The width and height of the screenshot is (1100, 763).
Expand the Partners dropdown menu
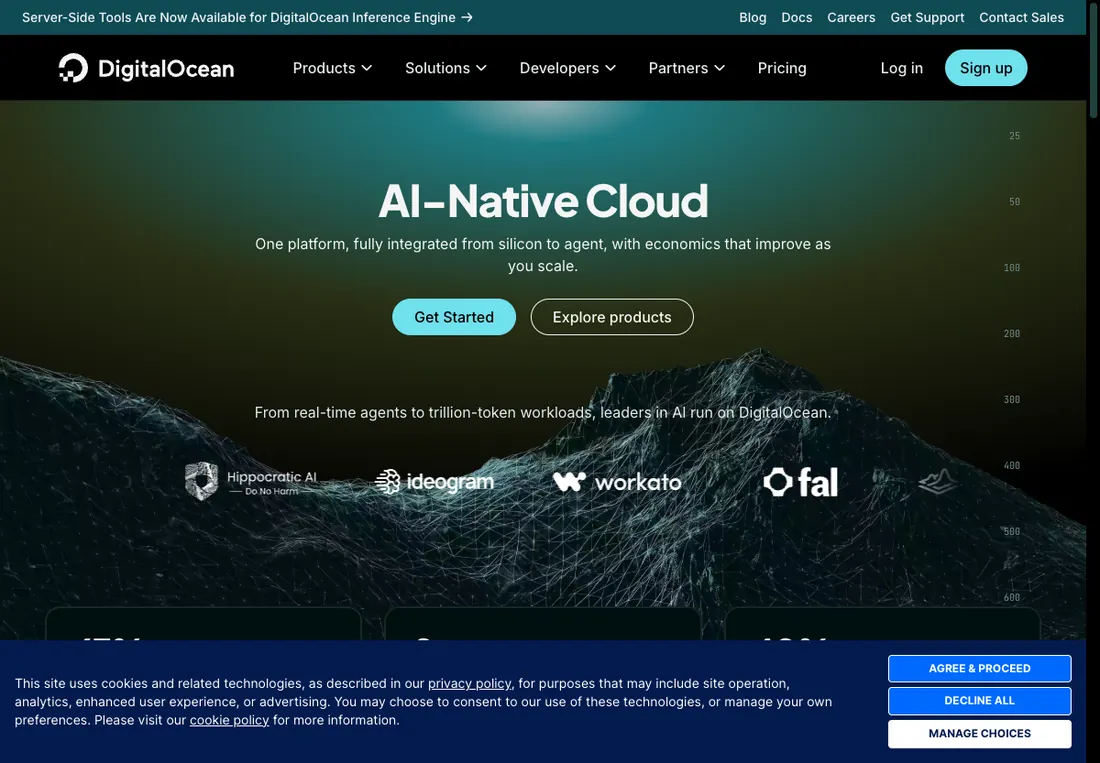686,68
